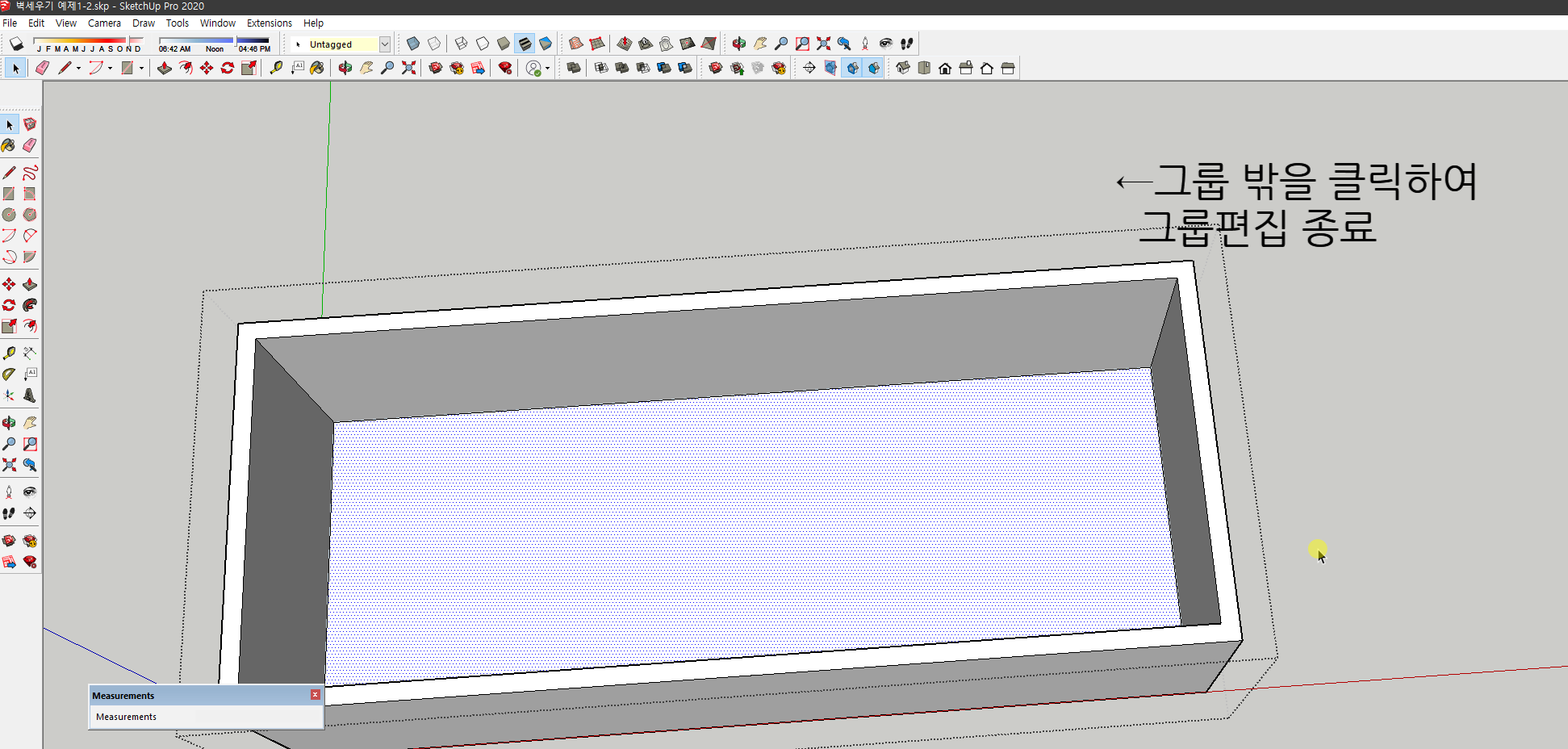Select the Sandbox Add Detail tool
The width and height of the screenshot is (1568, 749).
point(687,44)
